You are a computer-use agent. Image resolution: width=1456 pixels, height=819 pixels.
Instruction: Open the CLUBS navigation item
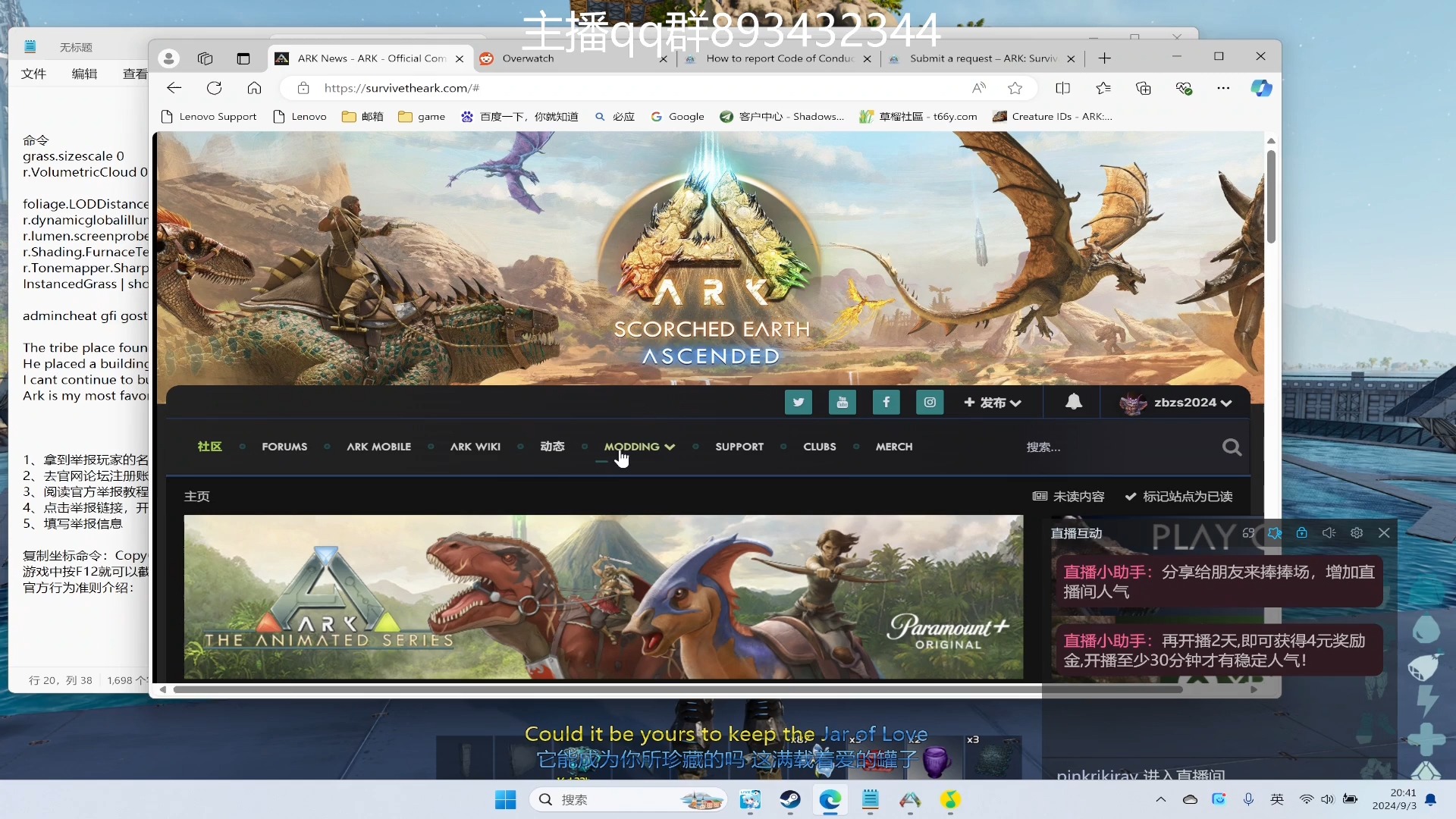pos(820,447)
